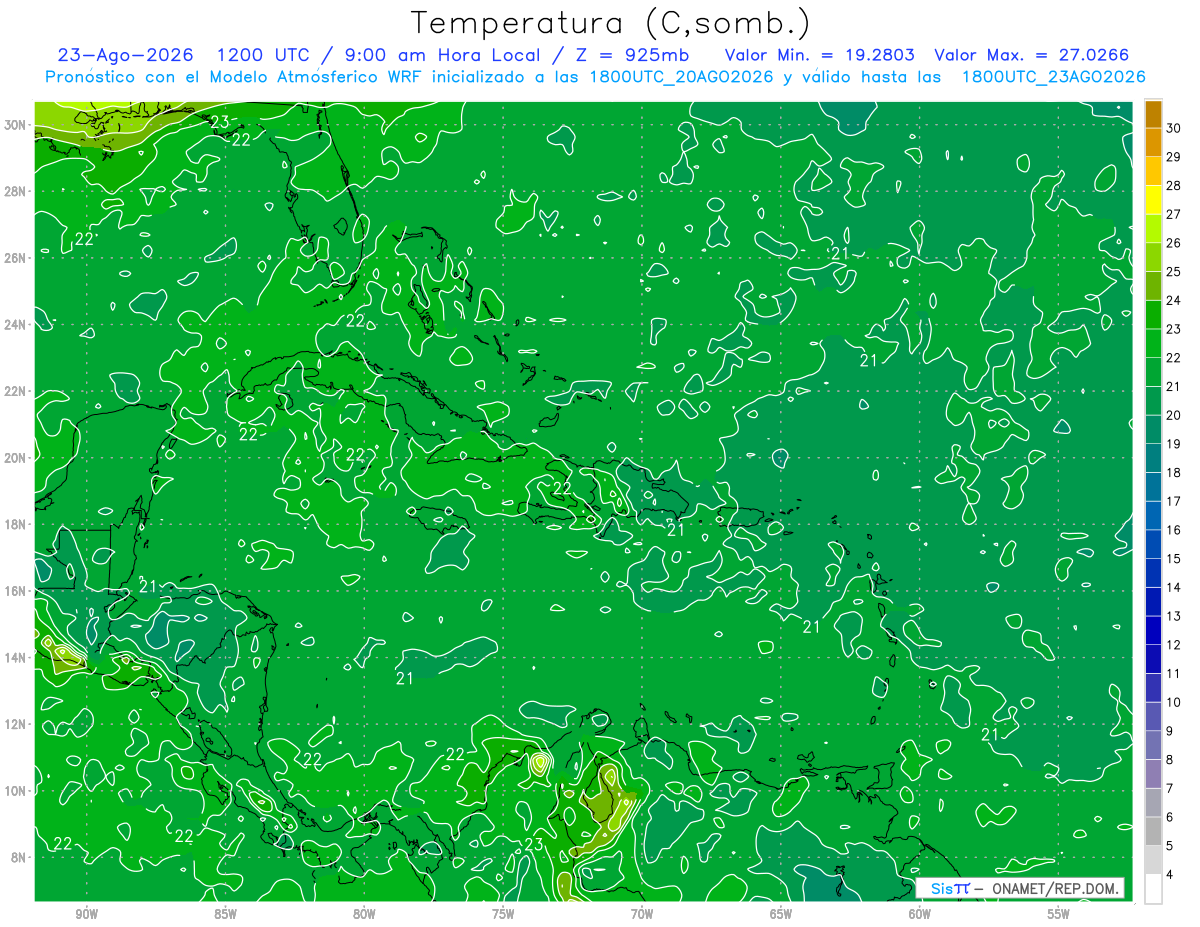Click the "60W" longitude axis label
Viewport: 1200px width, 927px height.
coord(920,914)
